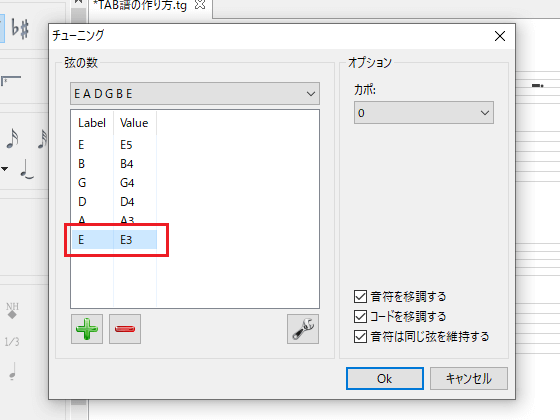Confirm tuning with the Ok button
The image size is (560, 420).
click(x=385, y=379)
